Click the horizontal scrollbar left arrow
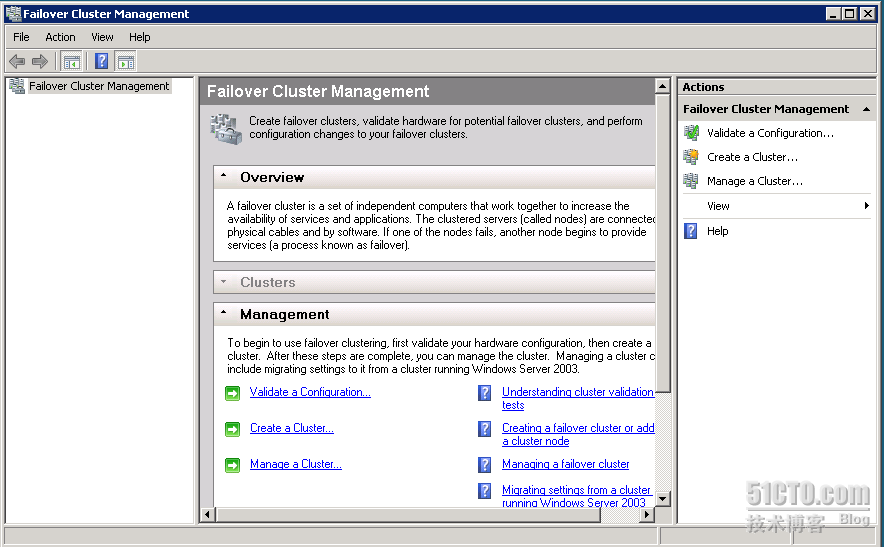The image size is (884, 547). (207, 514)
